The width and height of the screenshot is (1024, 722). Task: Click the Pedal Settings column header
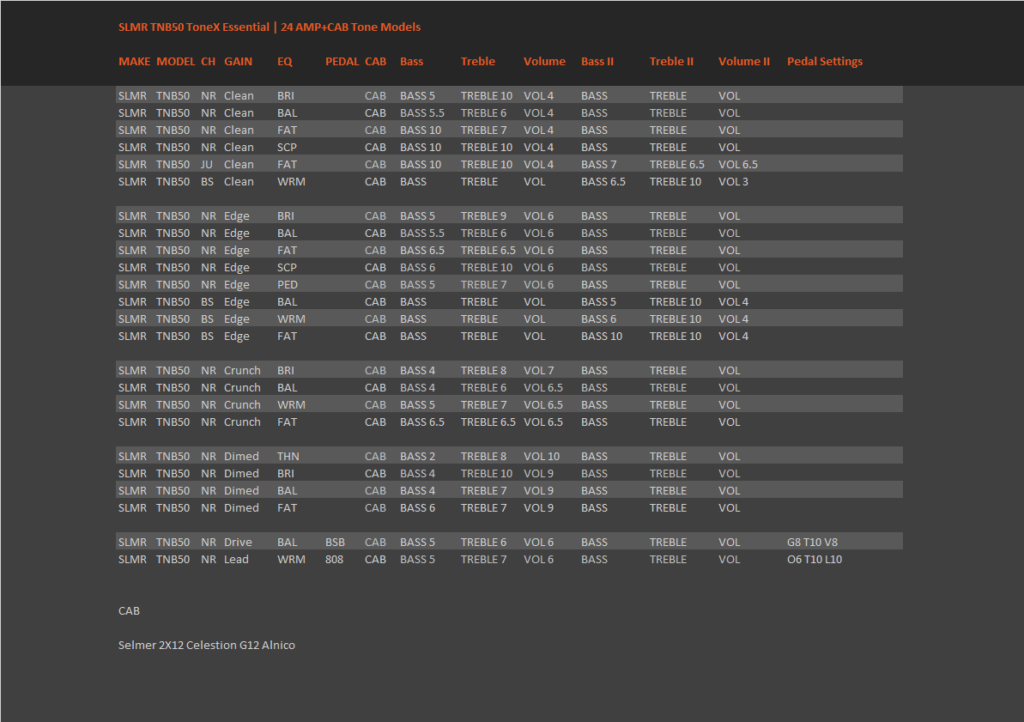pos(825,61)
